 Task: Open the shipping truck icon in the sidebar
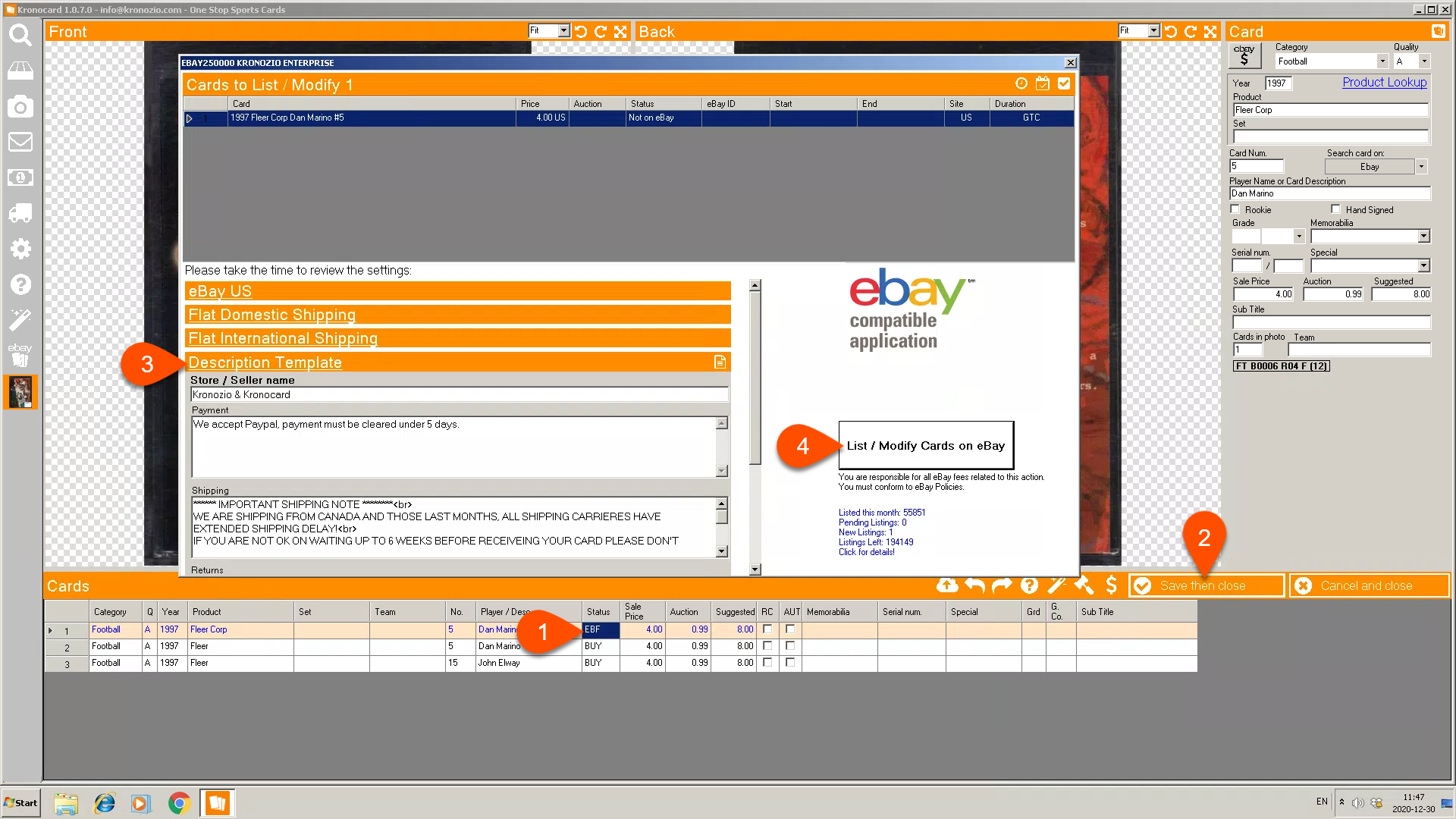(20, 213)
